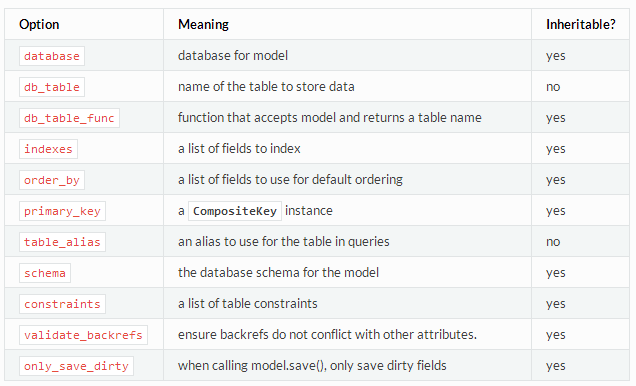
Task: Select the schema option code label
Action: (x=45, y=273)
